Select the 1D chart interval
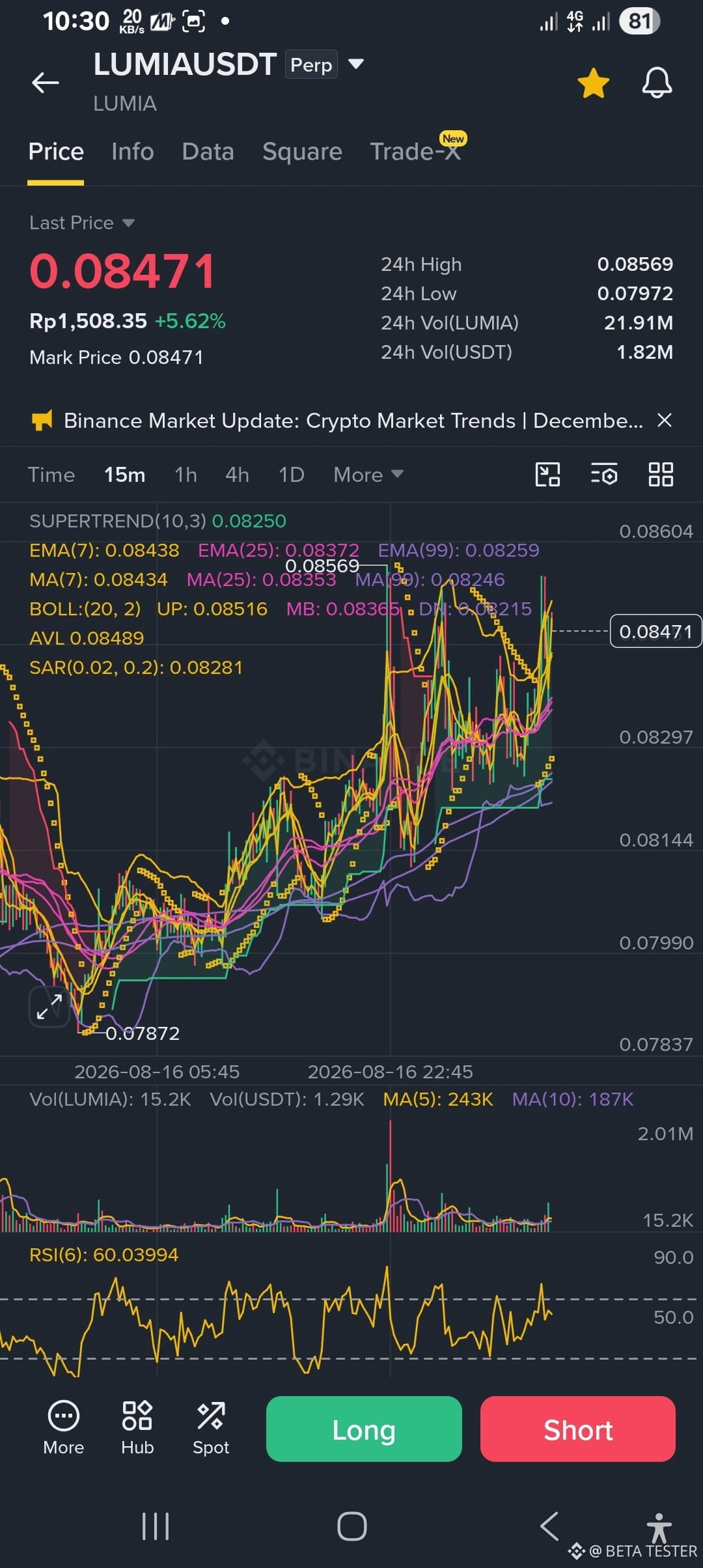The width and height of the screenshot is (703, 1568). click(x=291, y=475)
